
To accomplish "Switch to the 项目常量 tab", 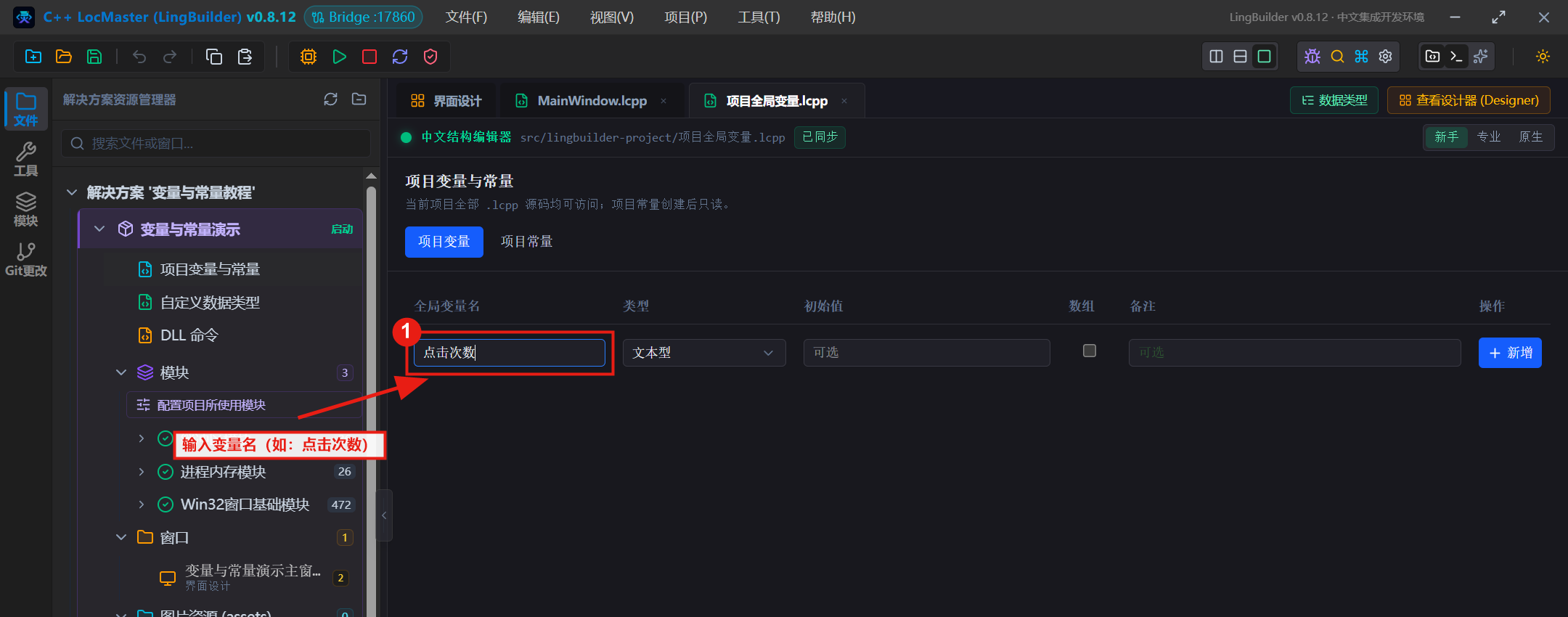I will pyautogui.click(x=527, y=242).
